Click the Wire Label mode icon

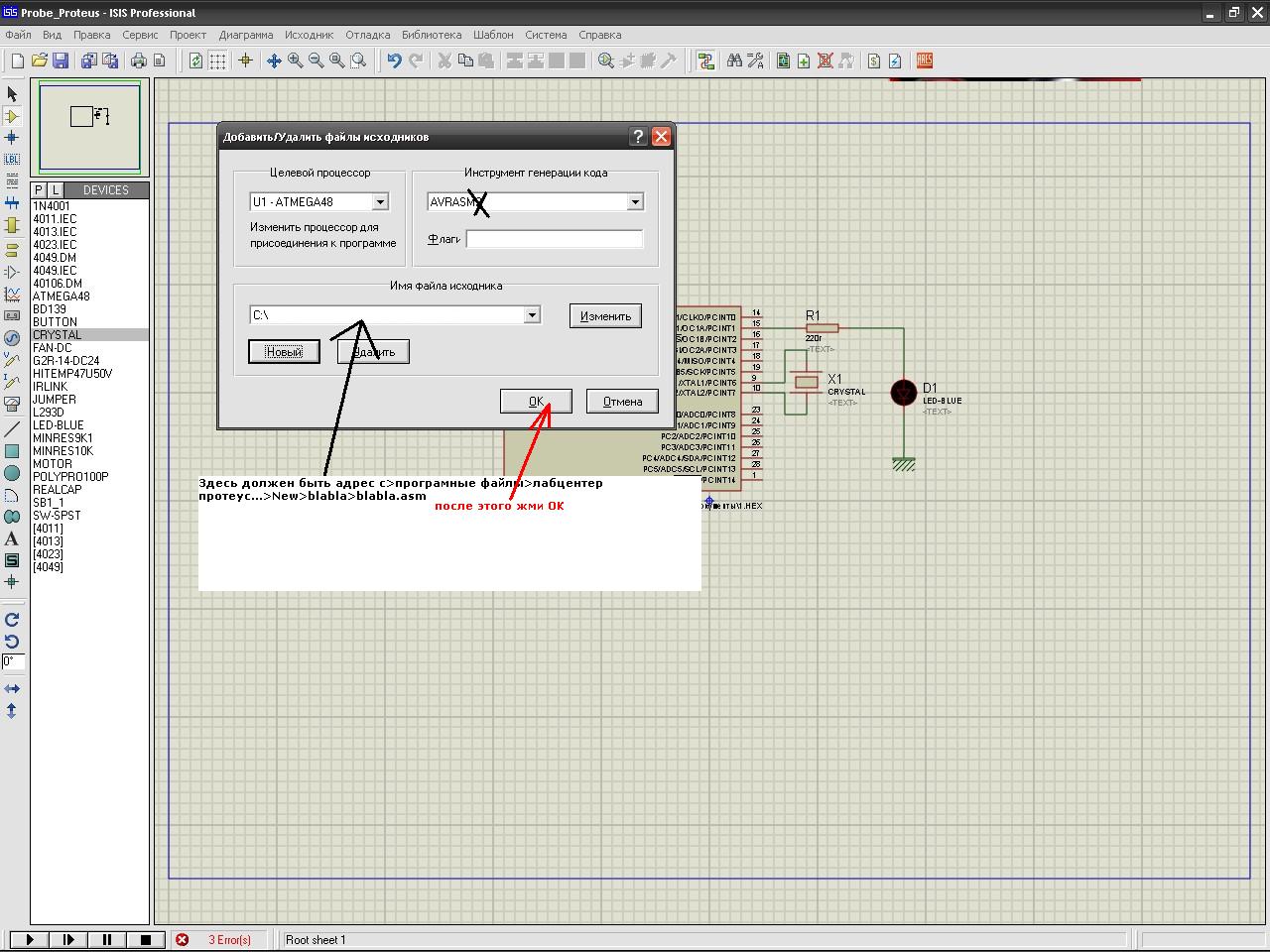[12, 159]
